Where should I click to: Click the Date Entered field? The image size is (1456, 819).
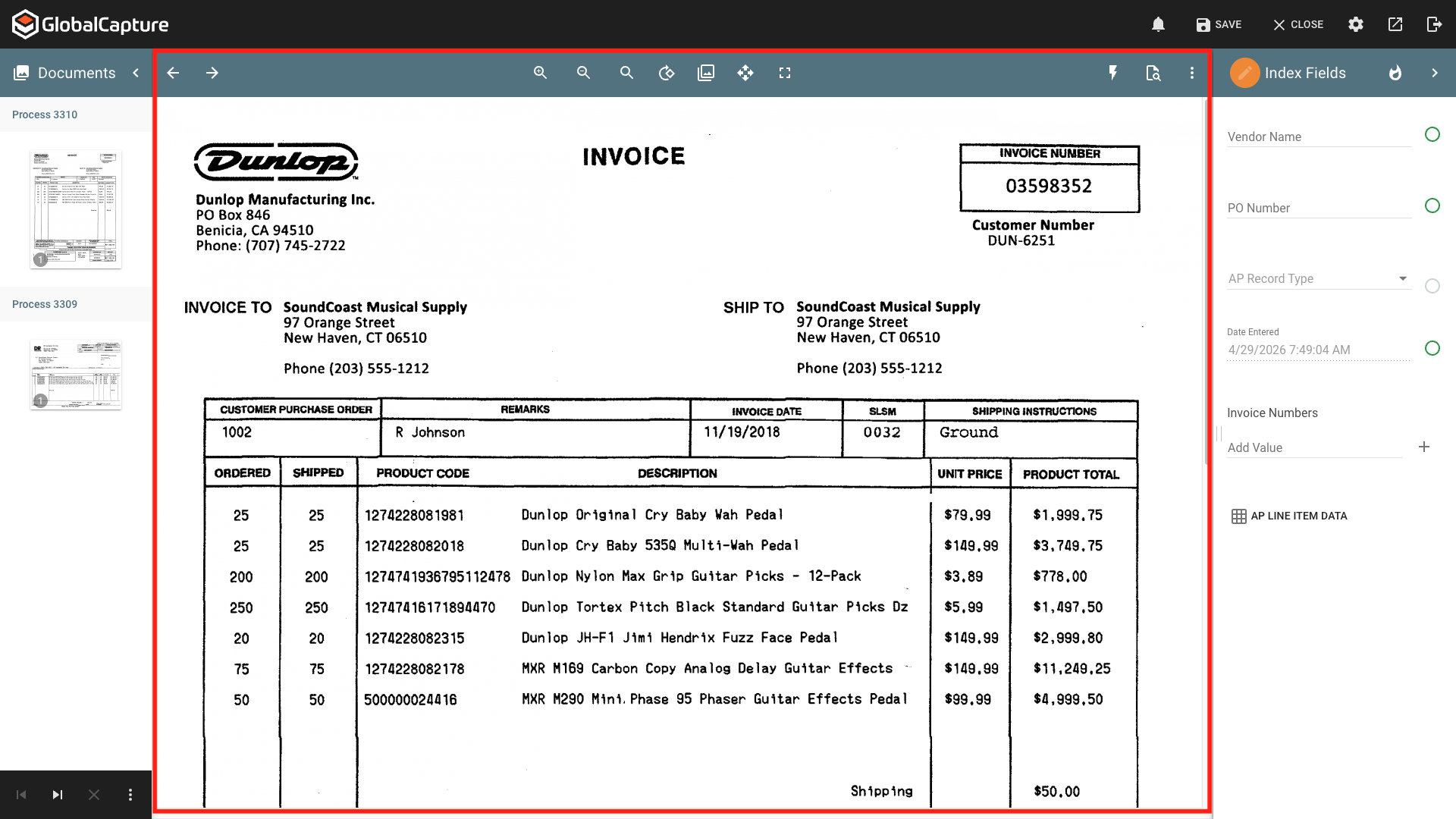coord(1319,350)
